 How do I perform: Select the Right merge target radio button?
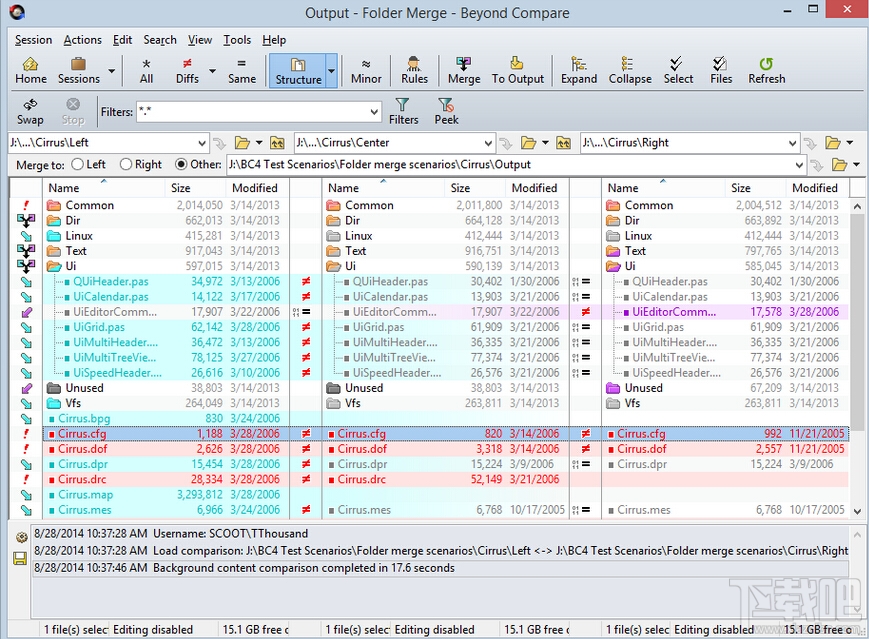point(126,165)
